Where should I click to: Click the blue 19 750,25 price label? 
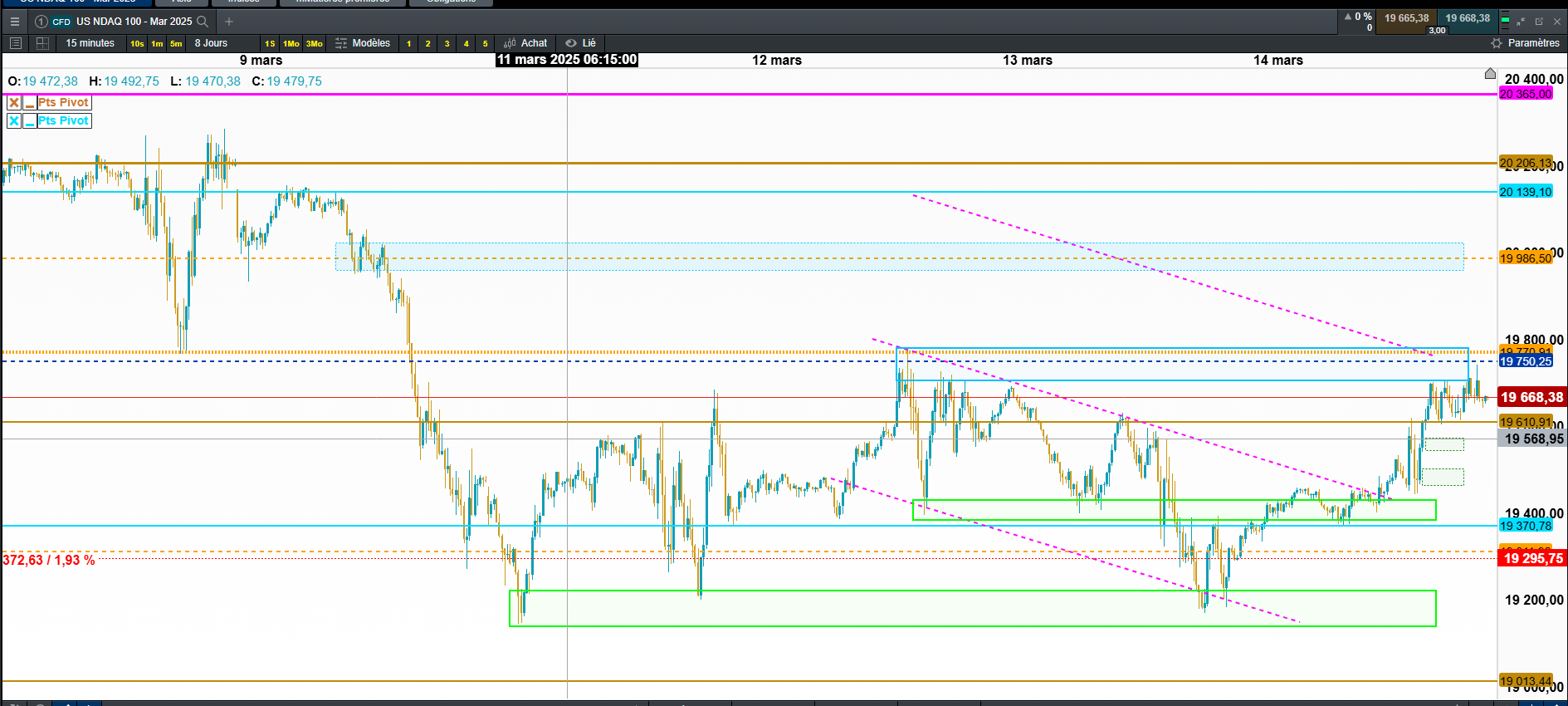pos(1526,361)
